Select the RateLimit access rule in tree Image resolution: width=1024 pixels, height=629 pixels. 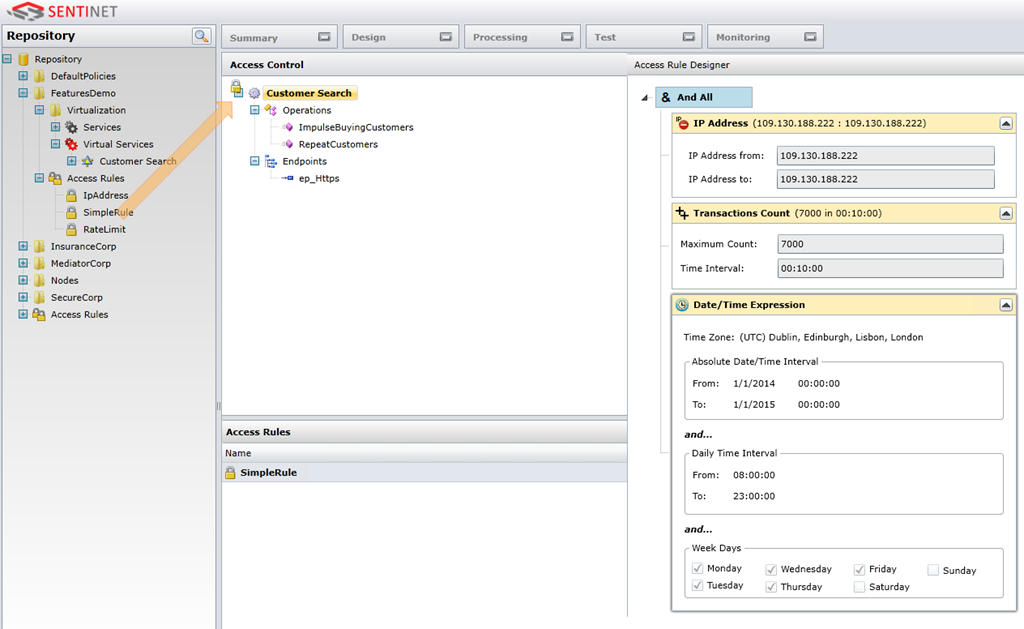[x=104, y=229]
